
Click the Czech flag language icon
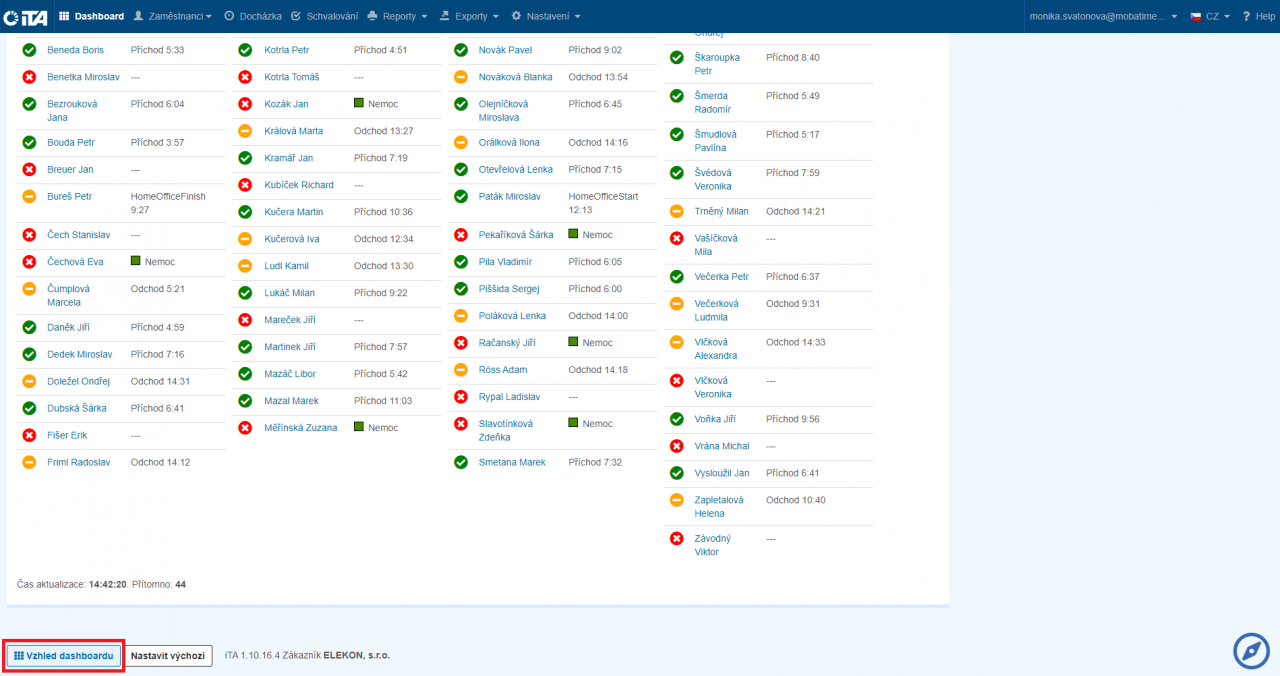tap(1196, 16)
